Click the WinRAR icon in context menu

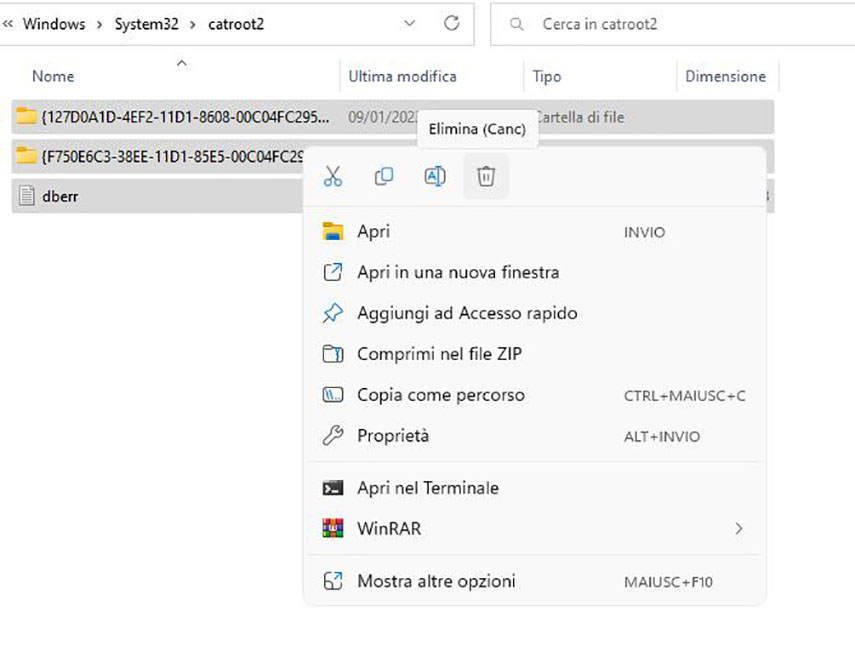click(x=333, y=529)
